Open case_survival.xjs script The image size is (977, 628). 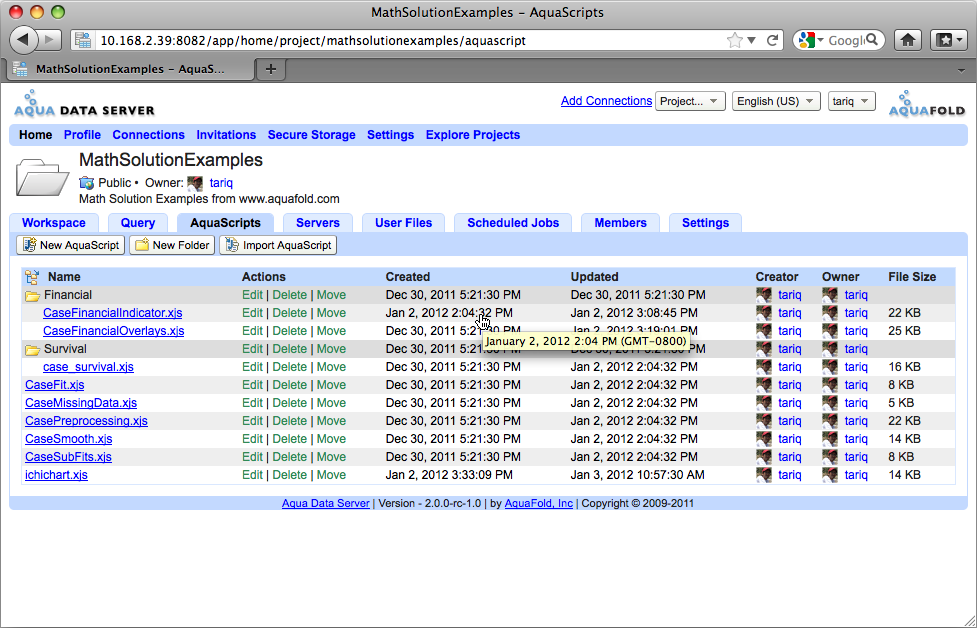click(88, 368)
